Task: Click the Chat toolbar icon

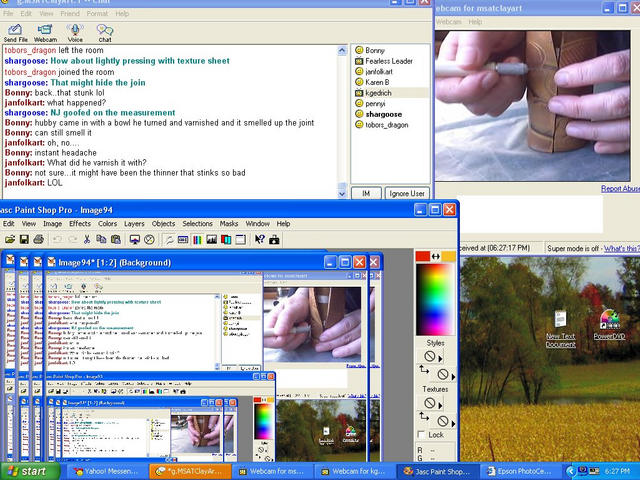Action: click(x=105, y=33)
